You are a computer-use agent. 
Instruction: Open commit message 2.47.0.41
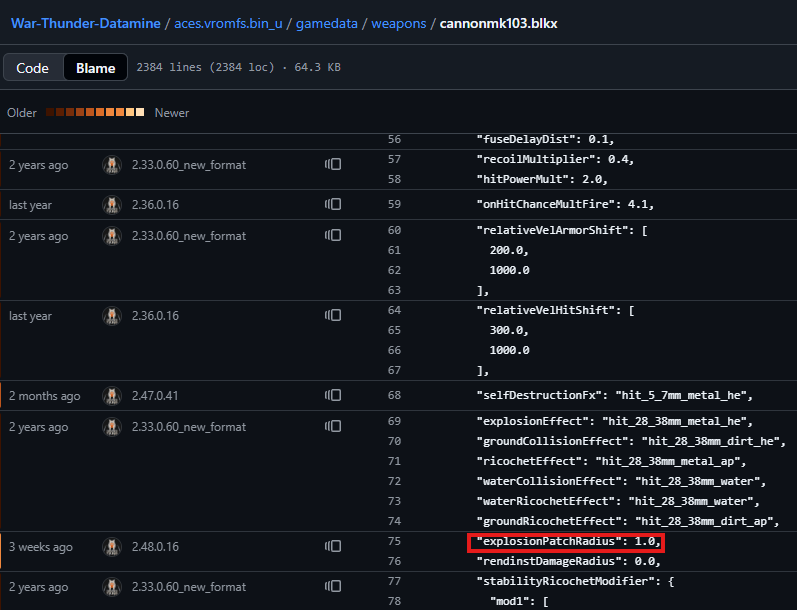tap(155, 396)
